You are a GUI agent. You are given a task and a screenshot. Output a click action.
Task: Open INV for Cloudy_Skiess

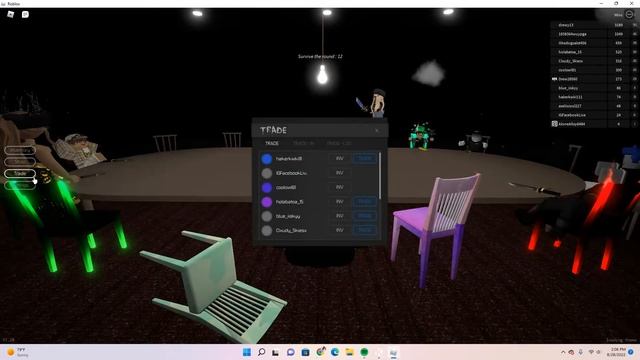(x=339, y=230)
